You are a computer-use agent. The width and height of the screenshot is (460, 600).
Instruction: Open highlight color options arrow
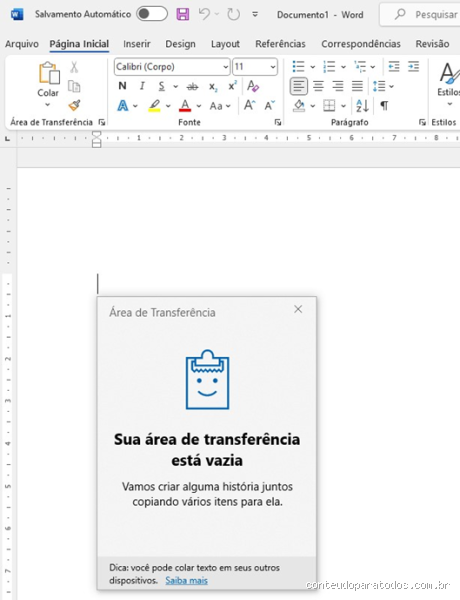click(168, 106)
